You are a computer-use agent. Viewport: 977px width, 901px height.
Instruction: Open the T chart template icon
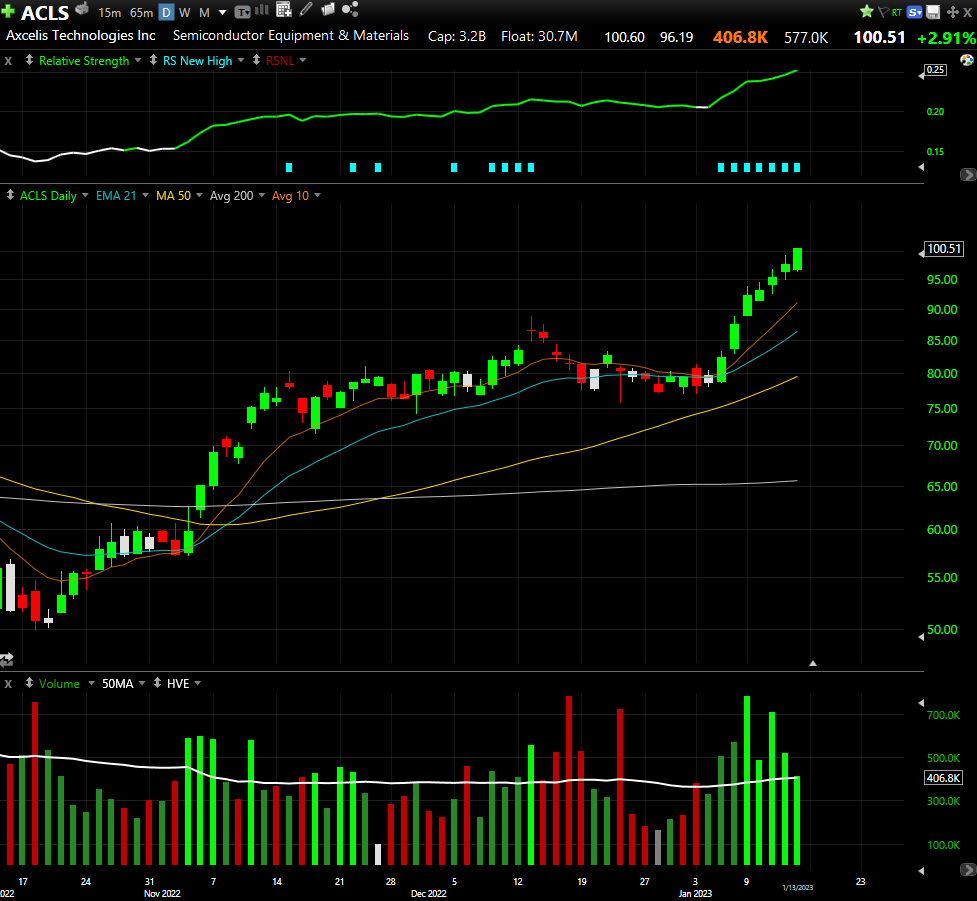pos(242,12)
